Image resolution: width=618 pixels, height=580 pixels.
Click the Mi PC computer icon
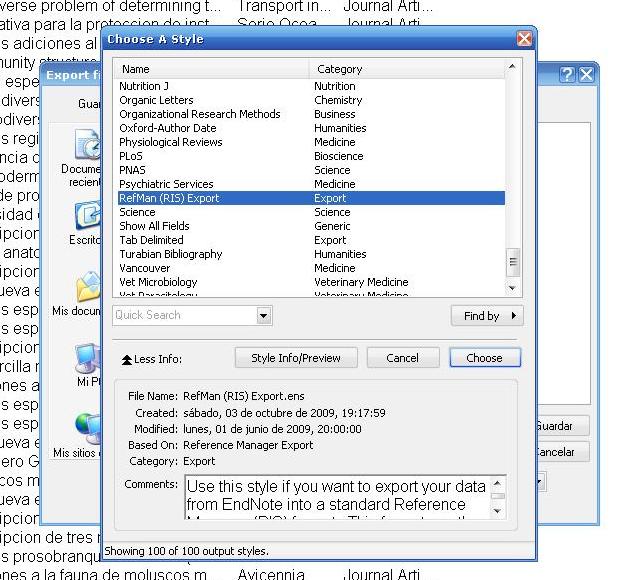click(87, 358)
